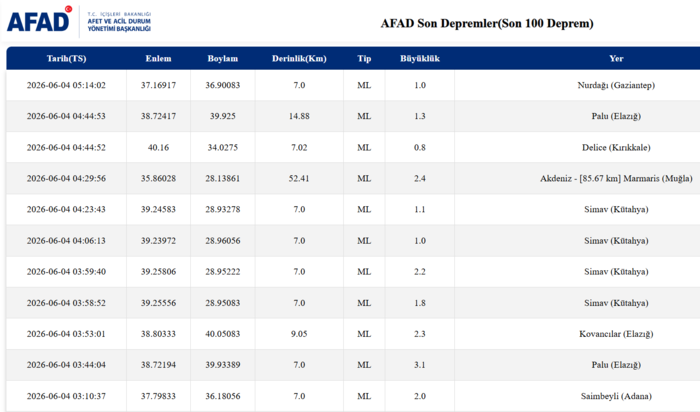Select date cell 2026-06-04 04:06:13
The height and width of the screenshot is (412, 700).
pos(66,241)
